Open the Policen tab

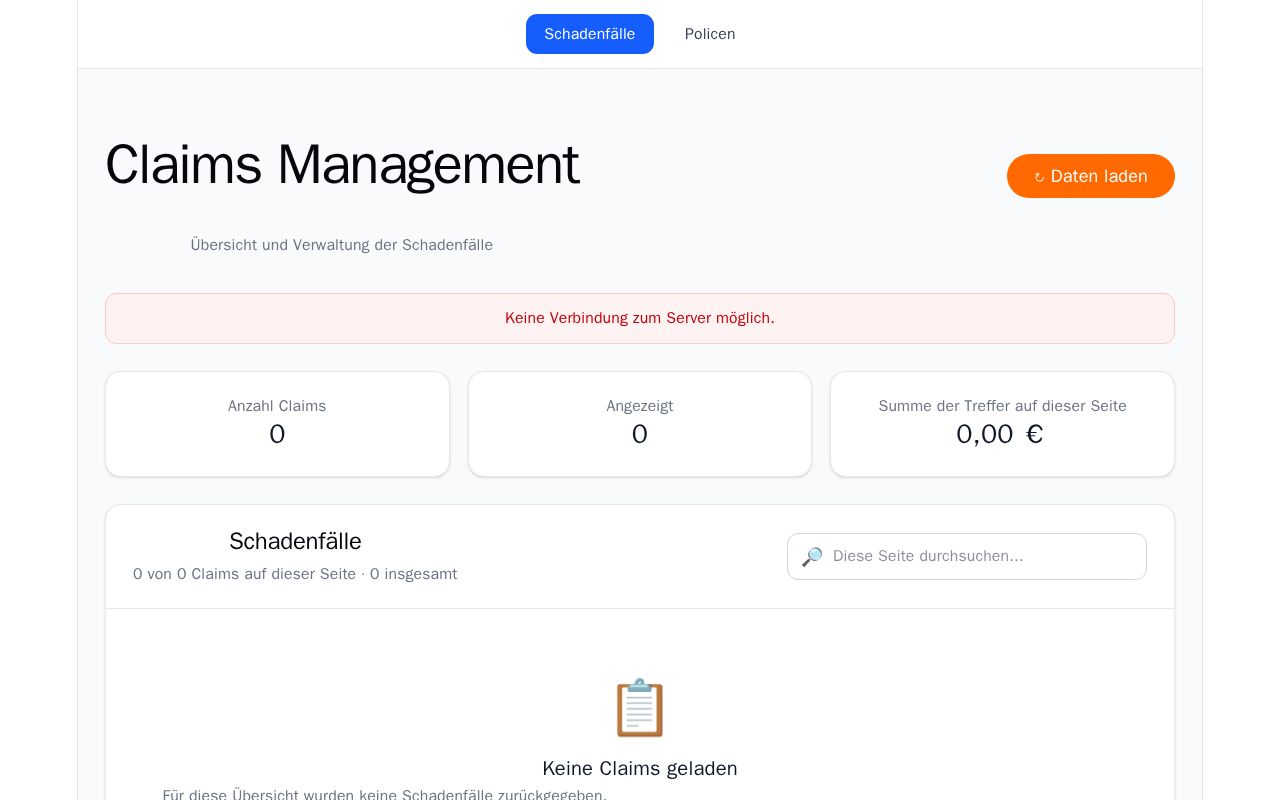pos(710,34)
